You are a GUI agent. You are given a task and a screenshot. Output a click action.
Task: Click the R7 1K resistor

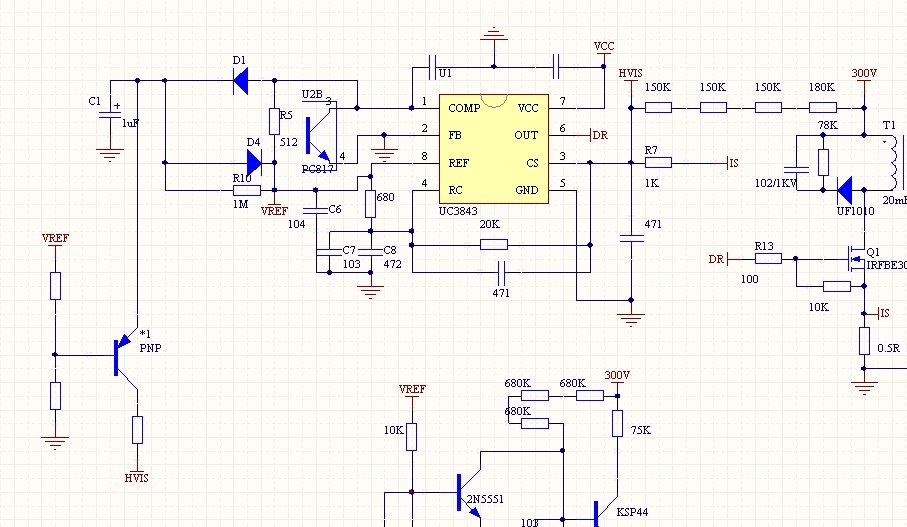[658, 162]
